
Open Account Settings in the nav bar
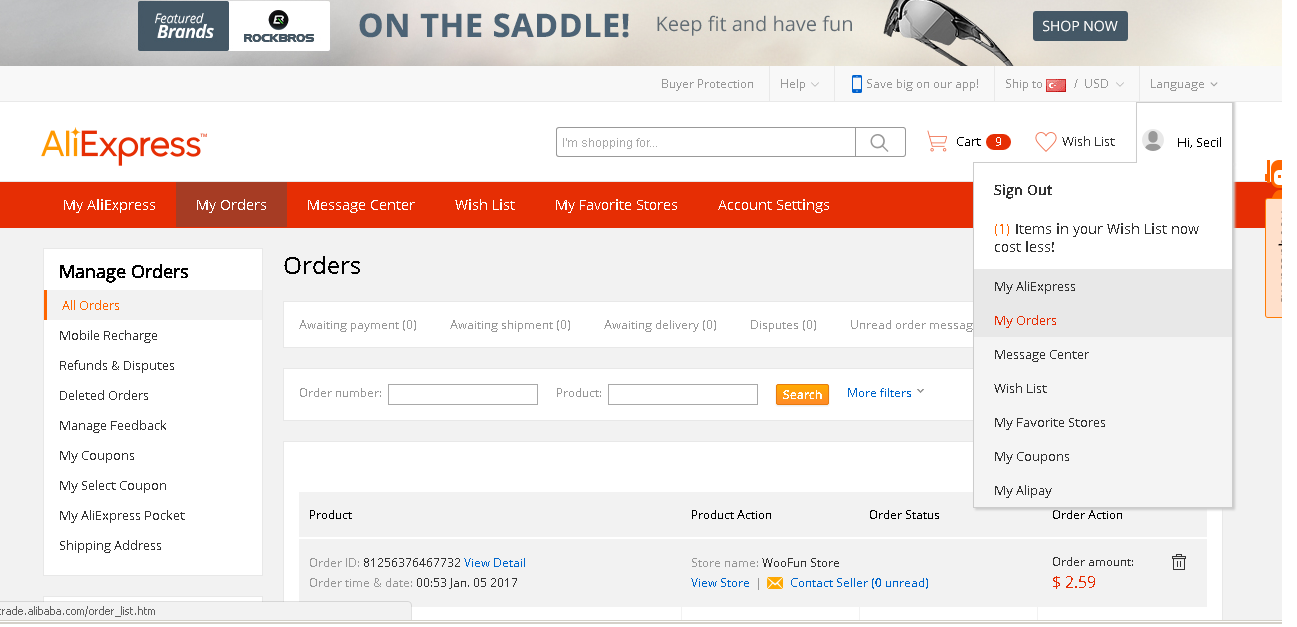(x=773, y=205)
